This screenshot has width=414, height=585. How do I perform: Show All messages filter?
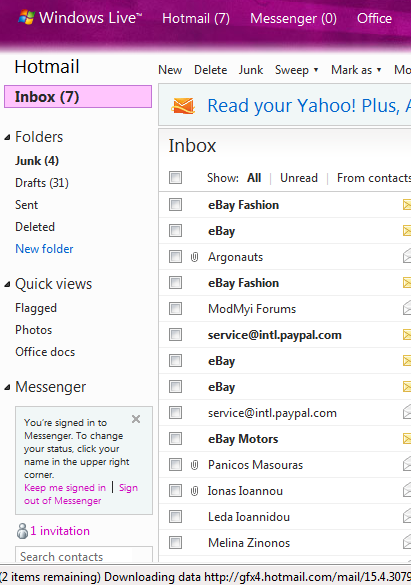pos(254,178)
